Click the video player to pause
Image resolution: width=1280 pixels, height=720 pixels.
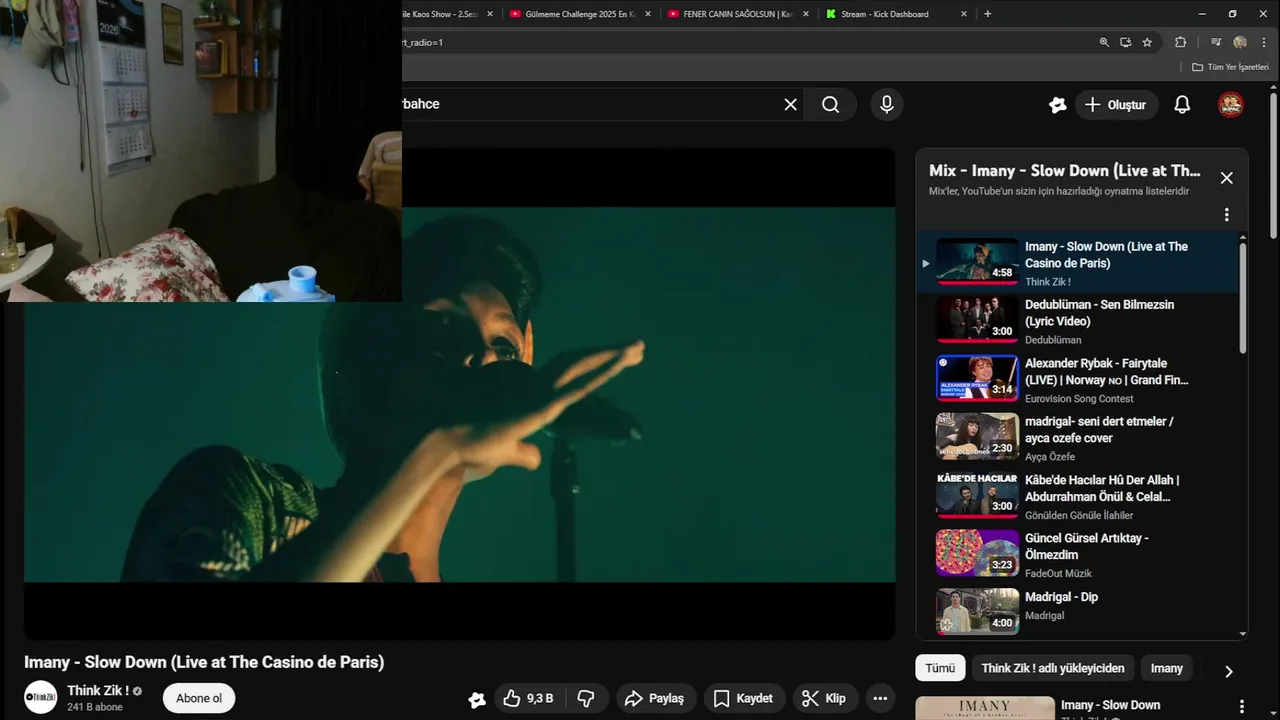(x=460, y=394)
